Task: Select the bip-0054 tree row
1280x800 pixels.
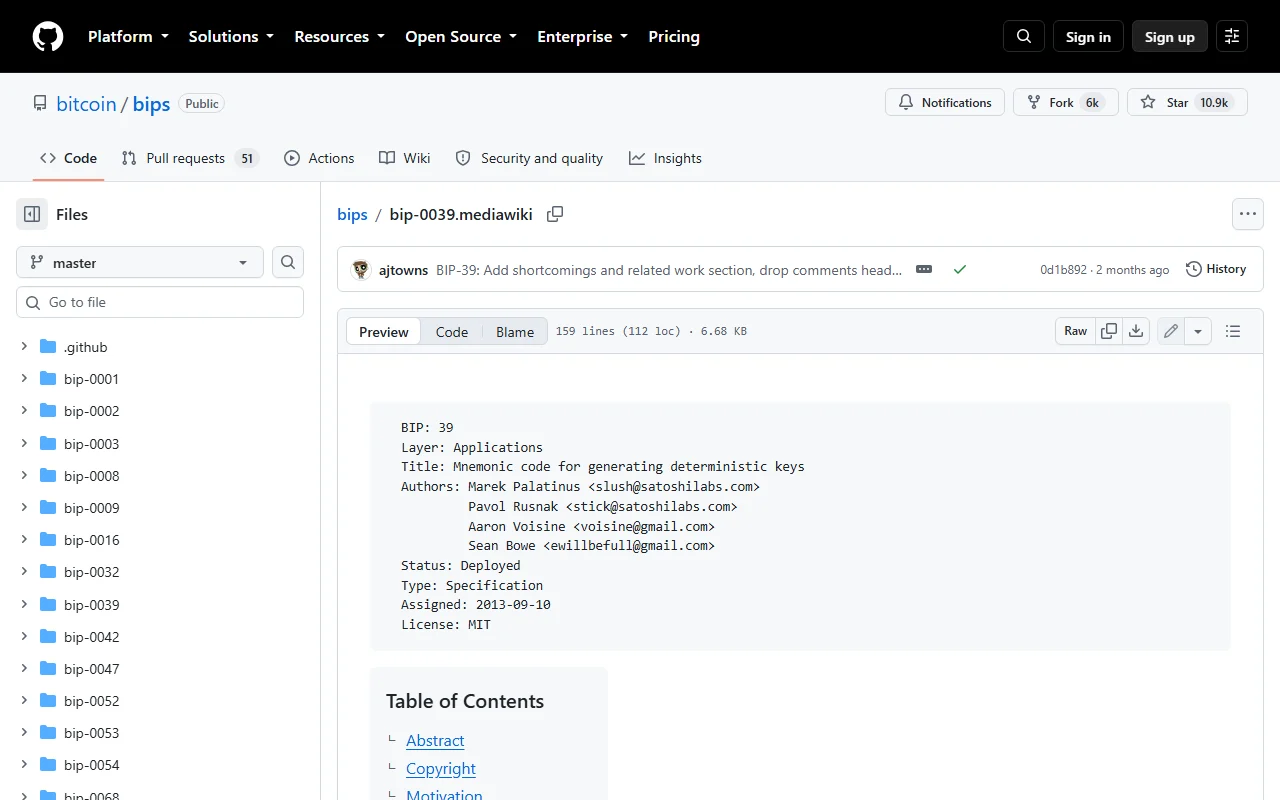Action: 160,765
